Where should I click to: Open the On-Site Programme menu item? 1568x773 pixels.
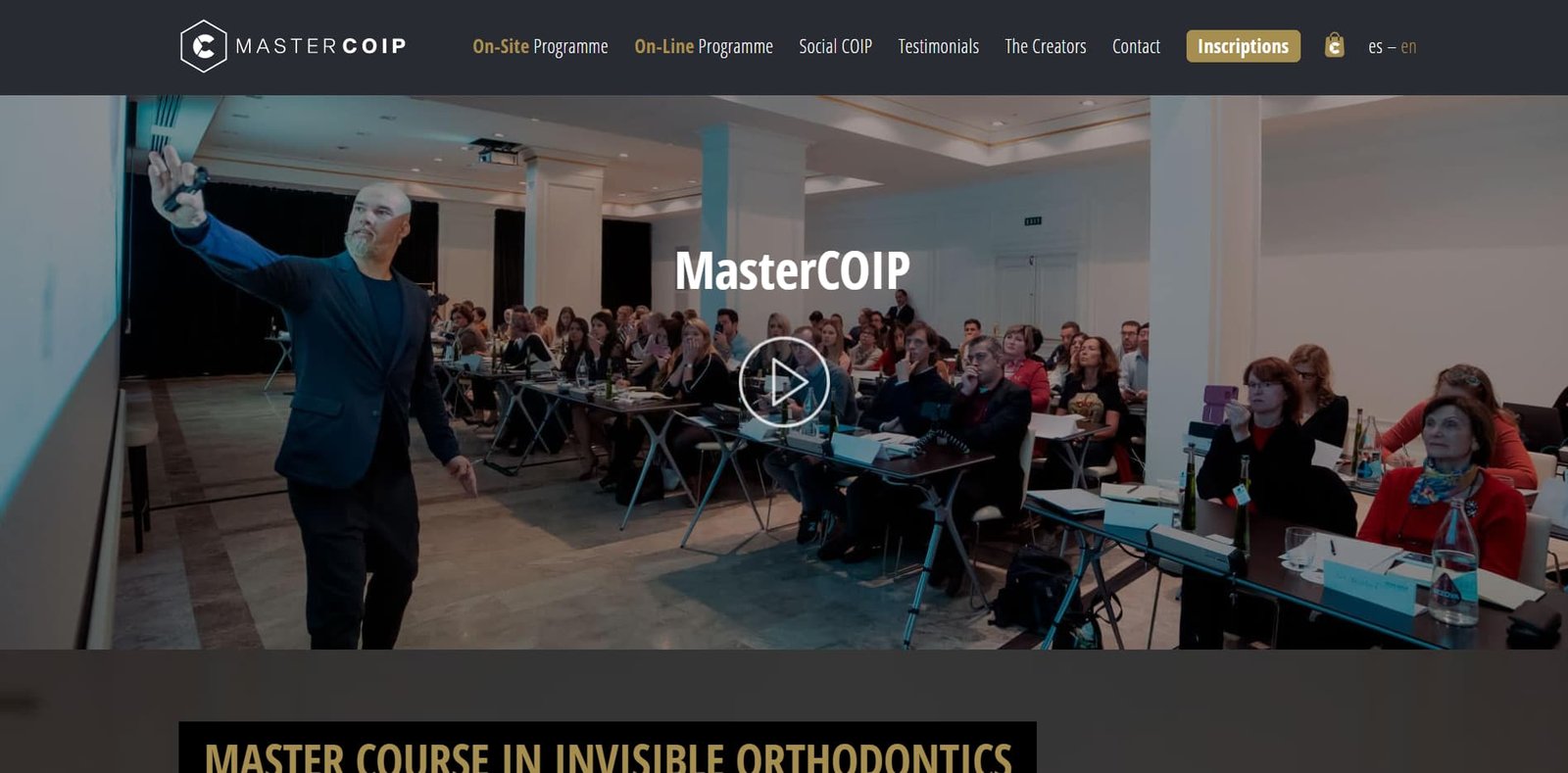[540, 46]
